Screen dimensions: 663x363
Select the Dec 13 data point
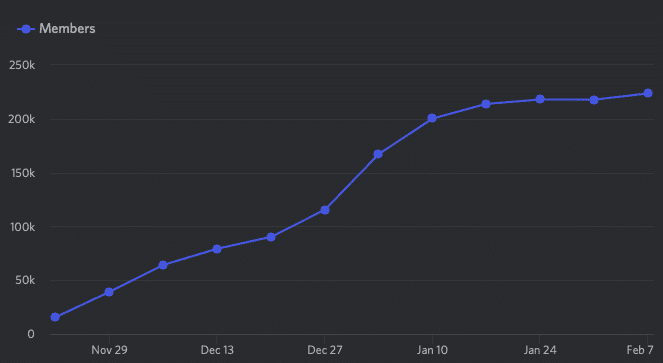tap(217, 249)
